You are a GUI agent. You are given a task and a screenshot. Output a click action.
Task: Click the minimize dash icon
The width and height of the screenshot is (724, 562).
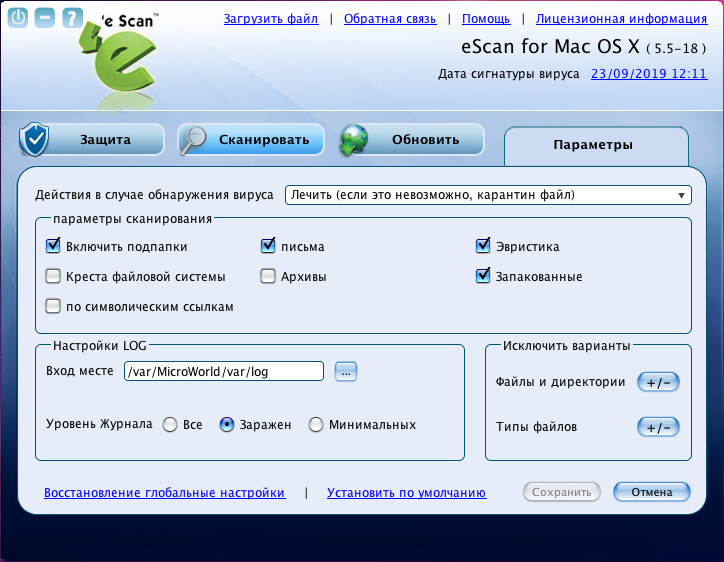click(45, 18)
